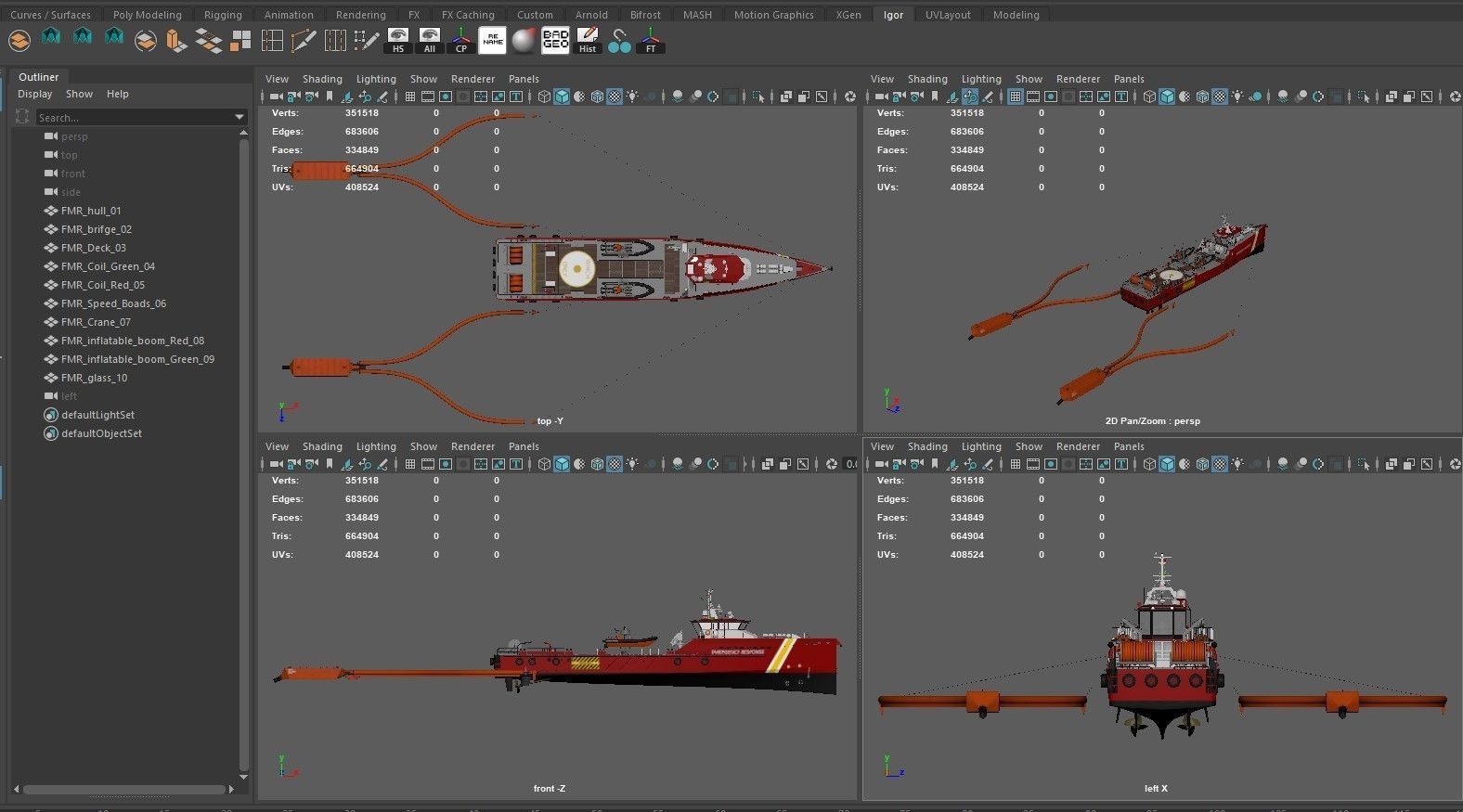Click select camera icon in top view panel

click(276, 97)
